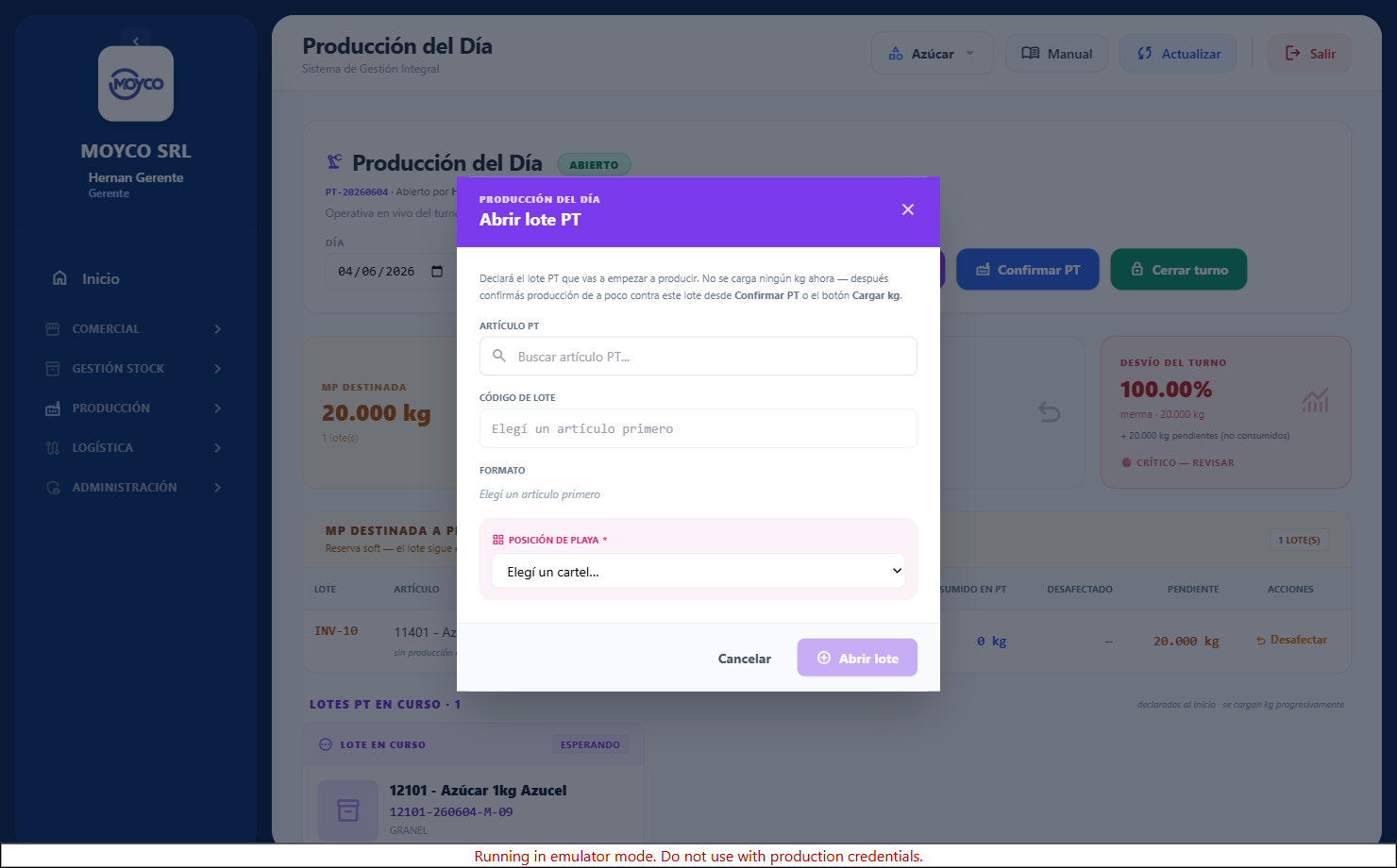Close the Abrir lote PT dialog

(x=907, y=209)
